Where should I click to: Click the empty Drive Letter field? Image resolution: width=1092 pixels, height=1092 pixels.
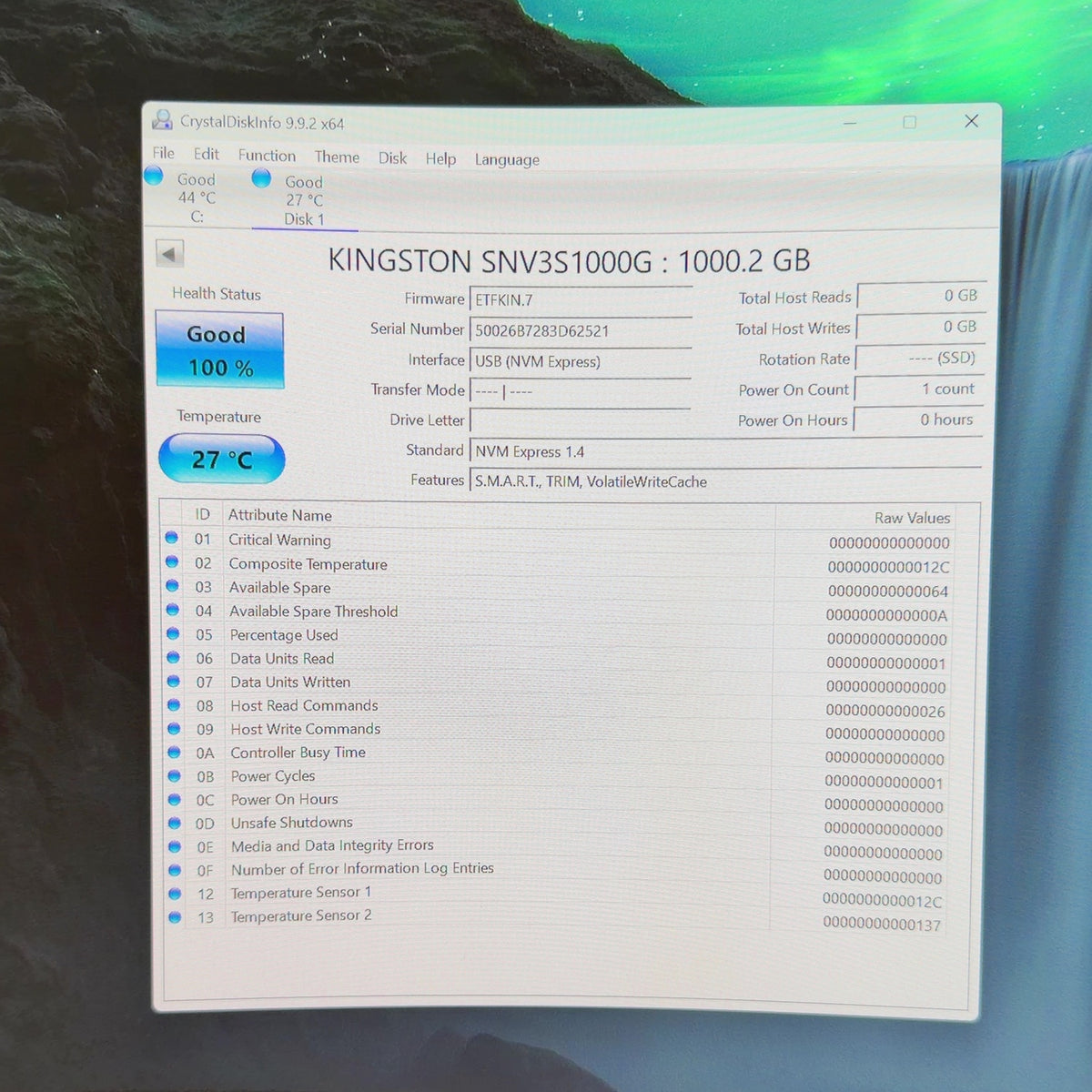(x=581, y=420)
